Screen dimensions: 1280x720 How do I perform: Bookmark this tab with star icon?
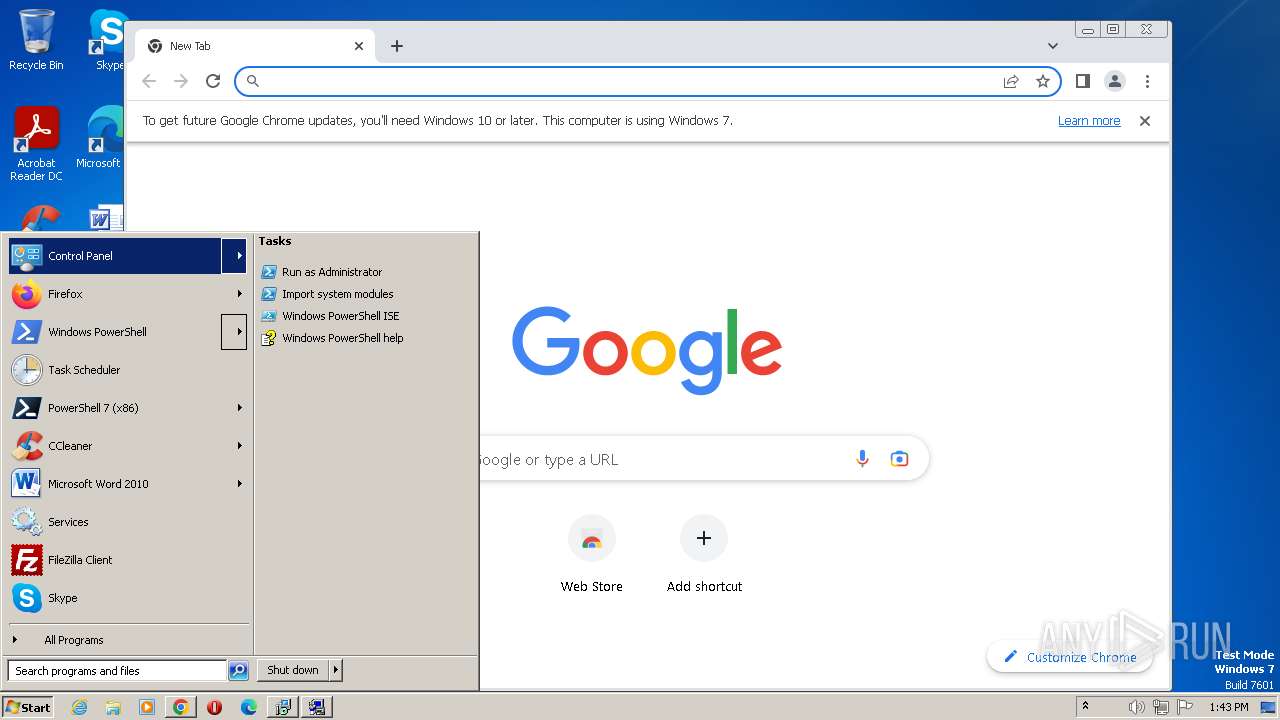[1043, 81]
